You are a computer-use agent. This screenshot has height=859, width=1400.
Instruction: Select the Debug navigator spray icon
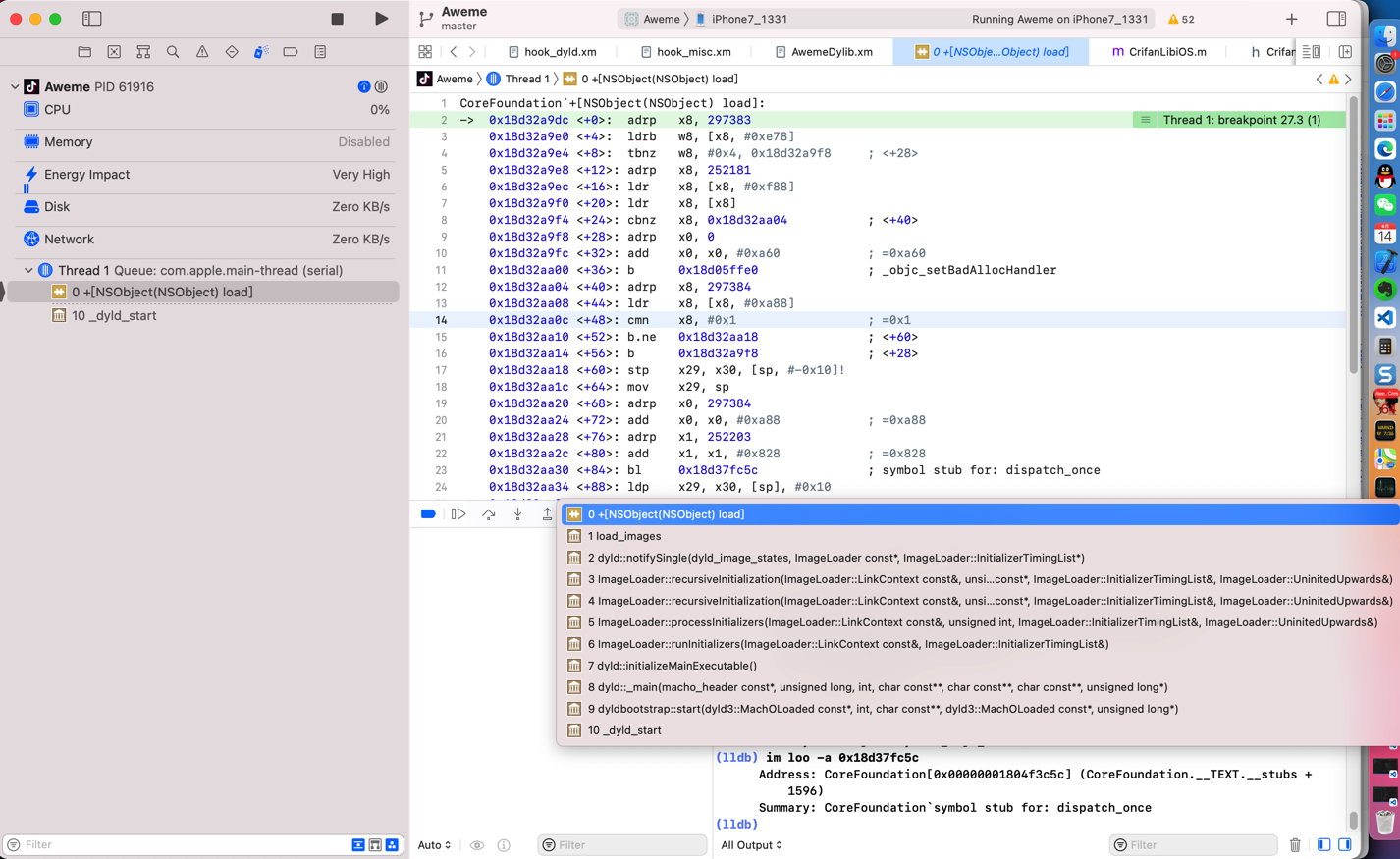pos(261,52)
